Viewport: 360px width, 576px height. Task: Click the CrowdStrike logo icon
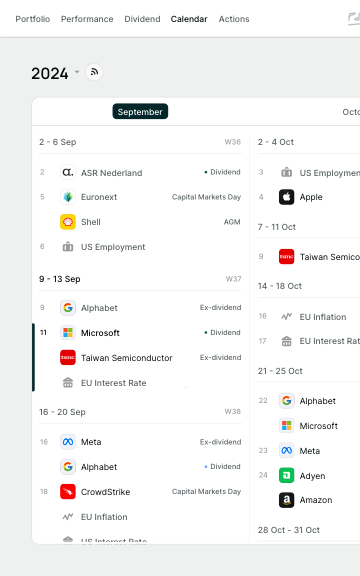[68, 492]
